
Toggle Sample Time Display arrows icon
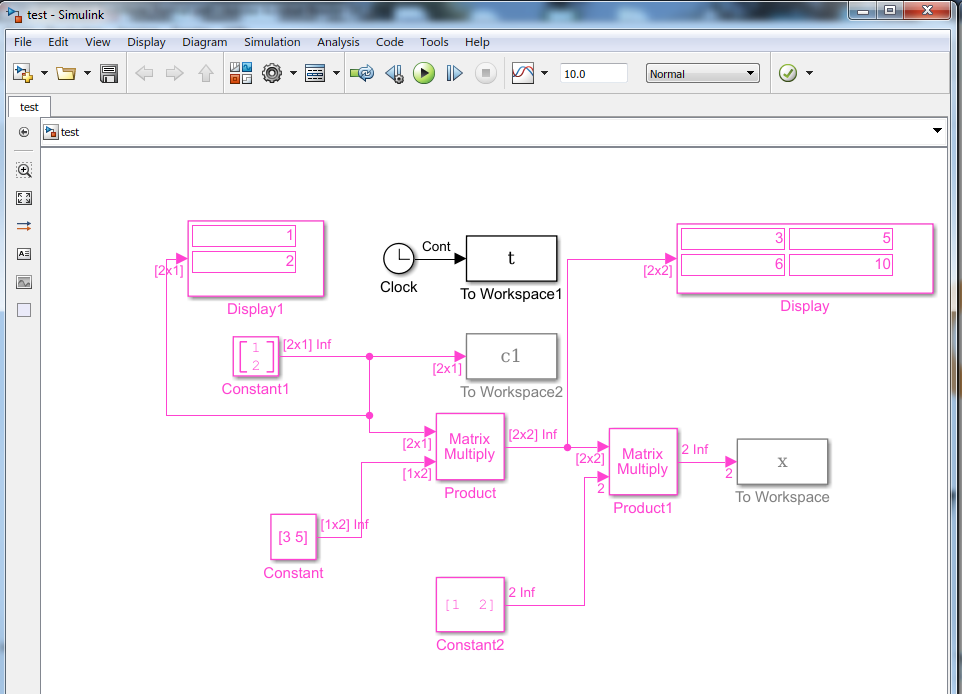24,226
